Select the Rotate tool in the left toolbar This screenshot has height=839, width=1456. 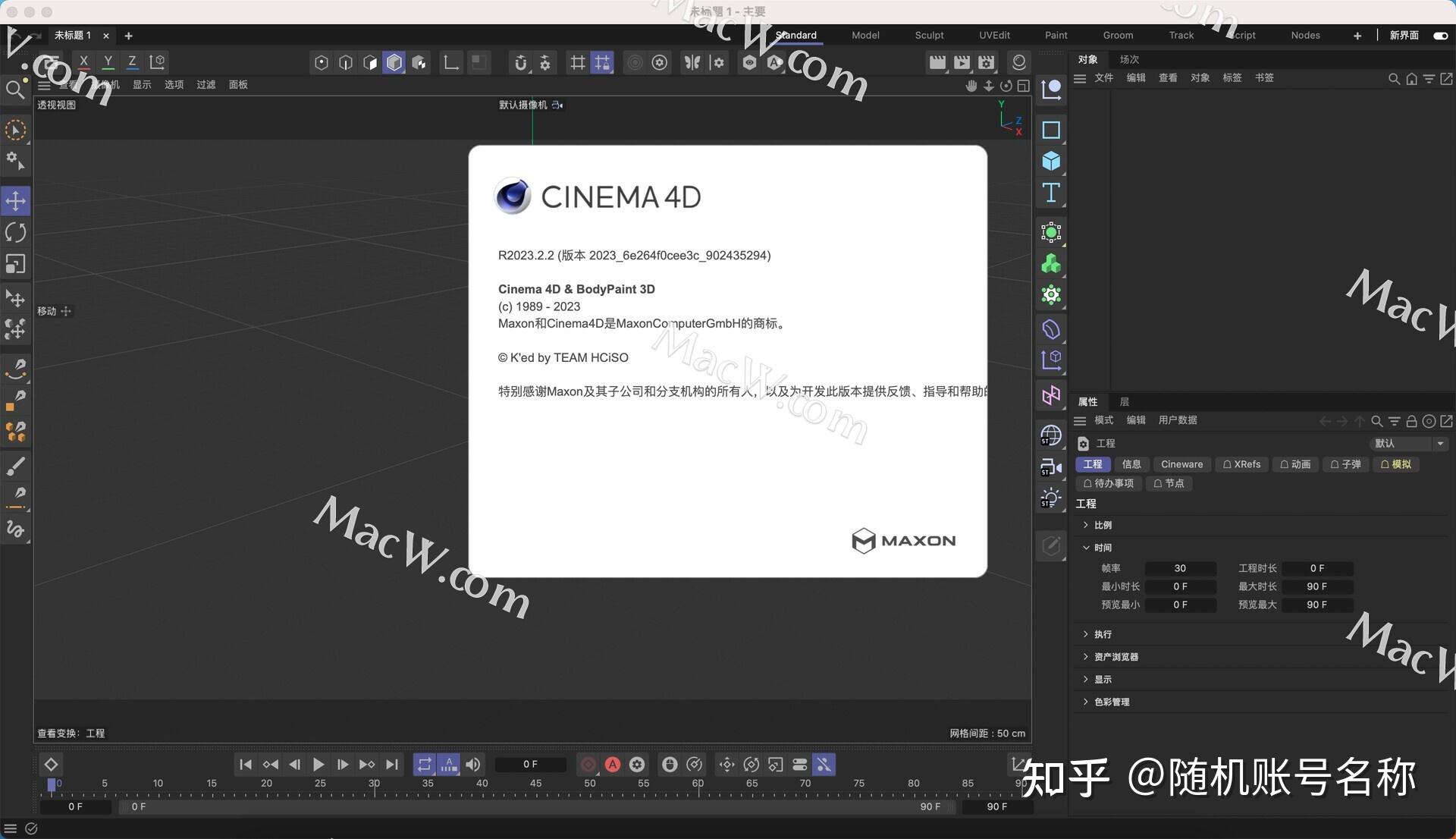click(x=15, y=232)
